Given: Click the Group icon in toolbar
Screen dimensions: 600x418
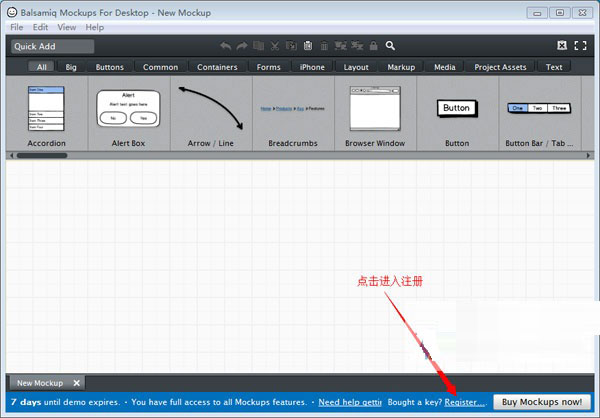Looking at the screenshot, I should (x=340, y=46).
